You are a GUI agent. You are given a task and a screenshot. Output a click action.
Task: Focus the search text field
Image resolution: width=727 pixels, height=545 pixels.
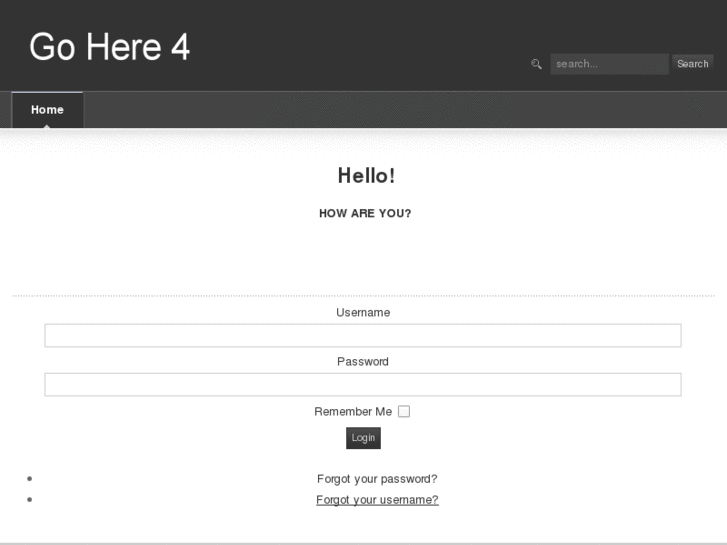[x=609, y=64]
